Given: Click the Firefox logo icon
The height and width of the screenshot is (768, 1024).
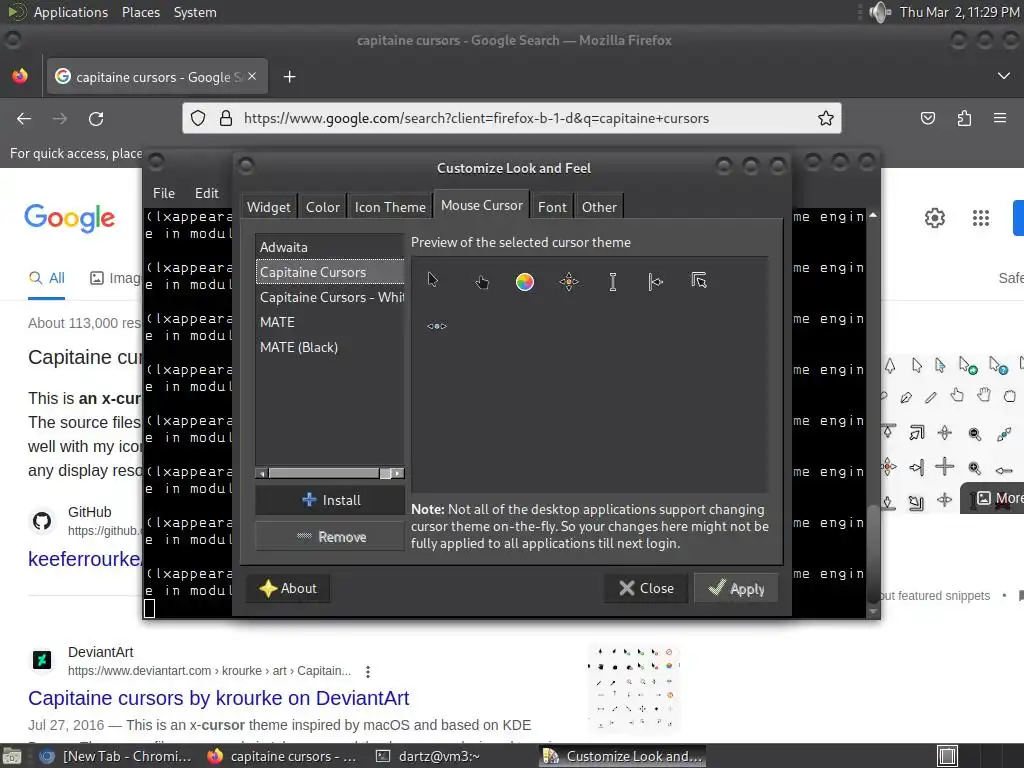Looking at the screenshot, I should (x=20, y=76).
